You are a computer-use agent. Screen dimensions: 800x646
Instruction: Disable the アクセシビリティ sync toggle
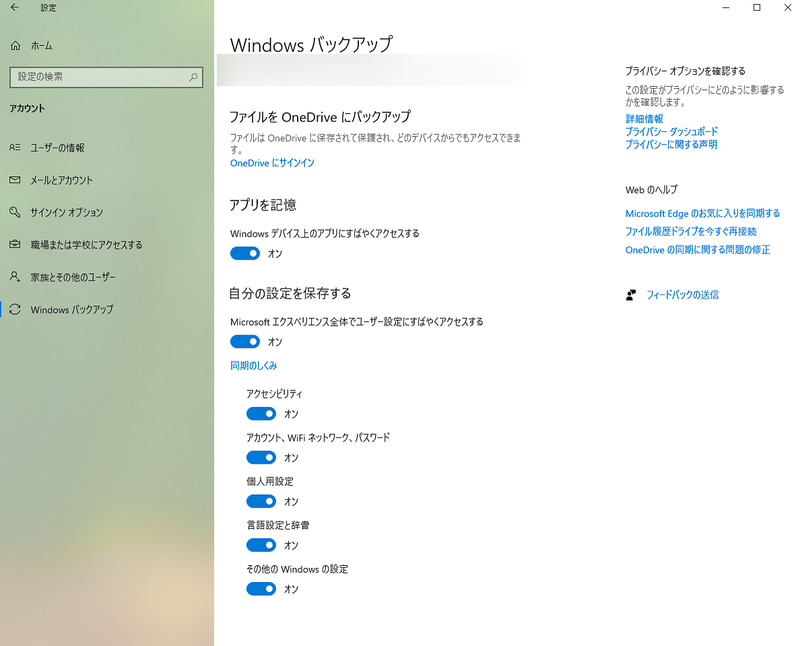(x=261, y=413)
